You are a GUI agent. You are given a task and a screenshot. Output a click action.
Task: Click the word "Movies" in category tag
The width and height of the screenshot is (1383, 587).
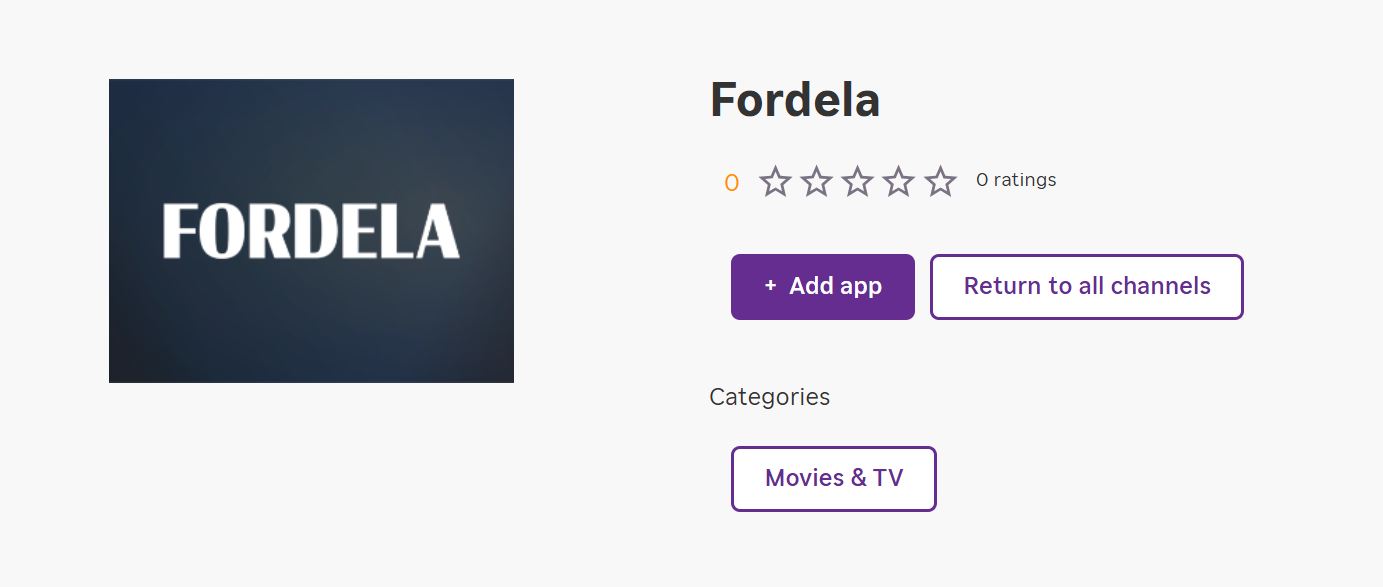point(802,478)
